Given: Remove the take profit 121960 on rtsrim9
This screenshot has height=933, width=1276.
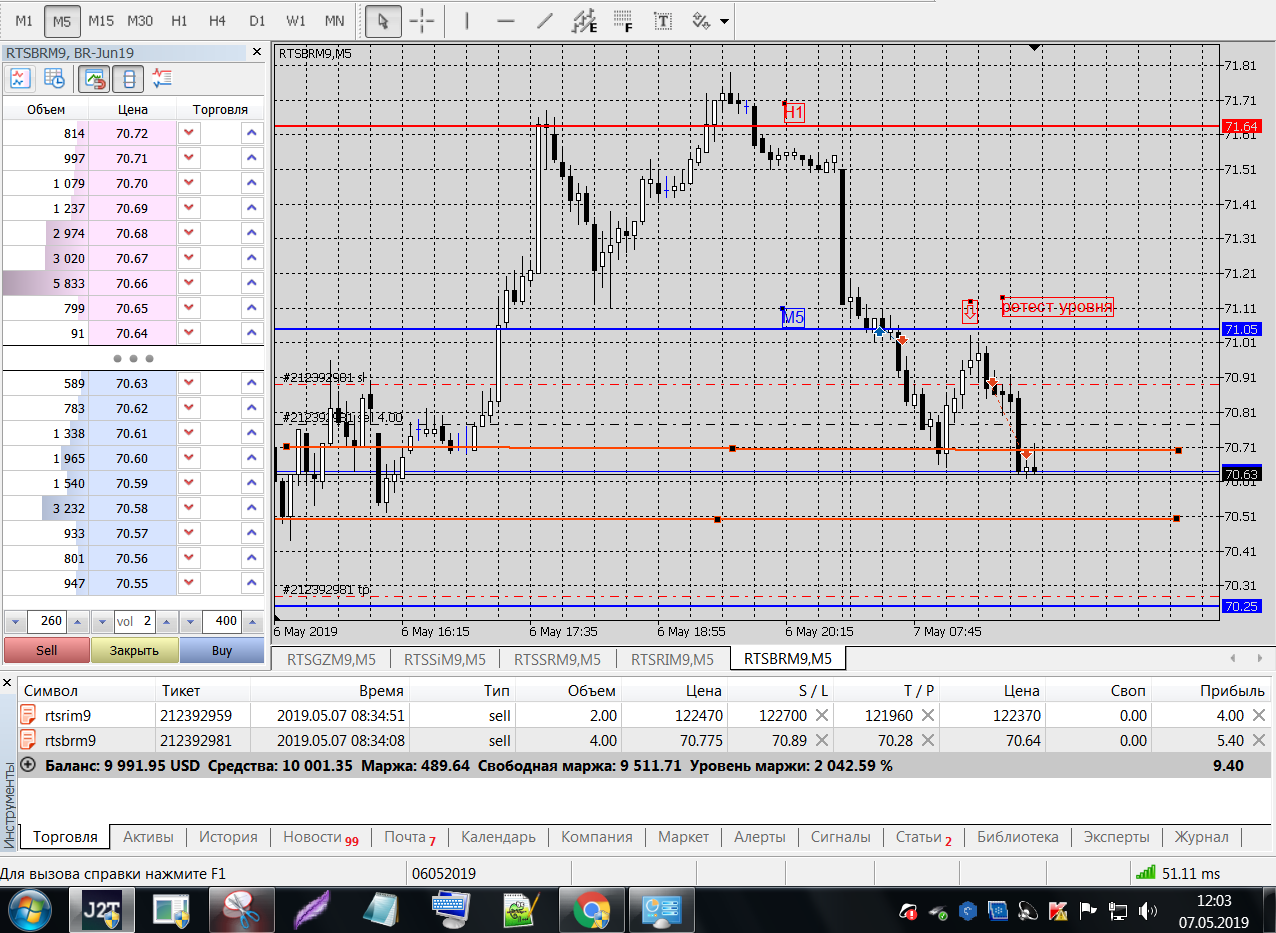Looking at the screenshot, I should [928, 715].
